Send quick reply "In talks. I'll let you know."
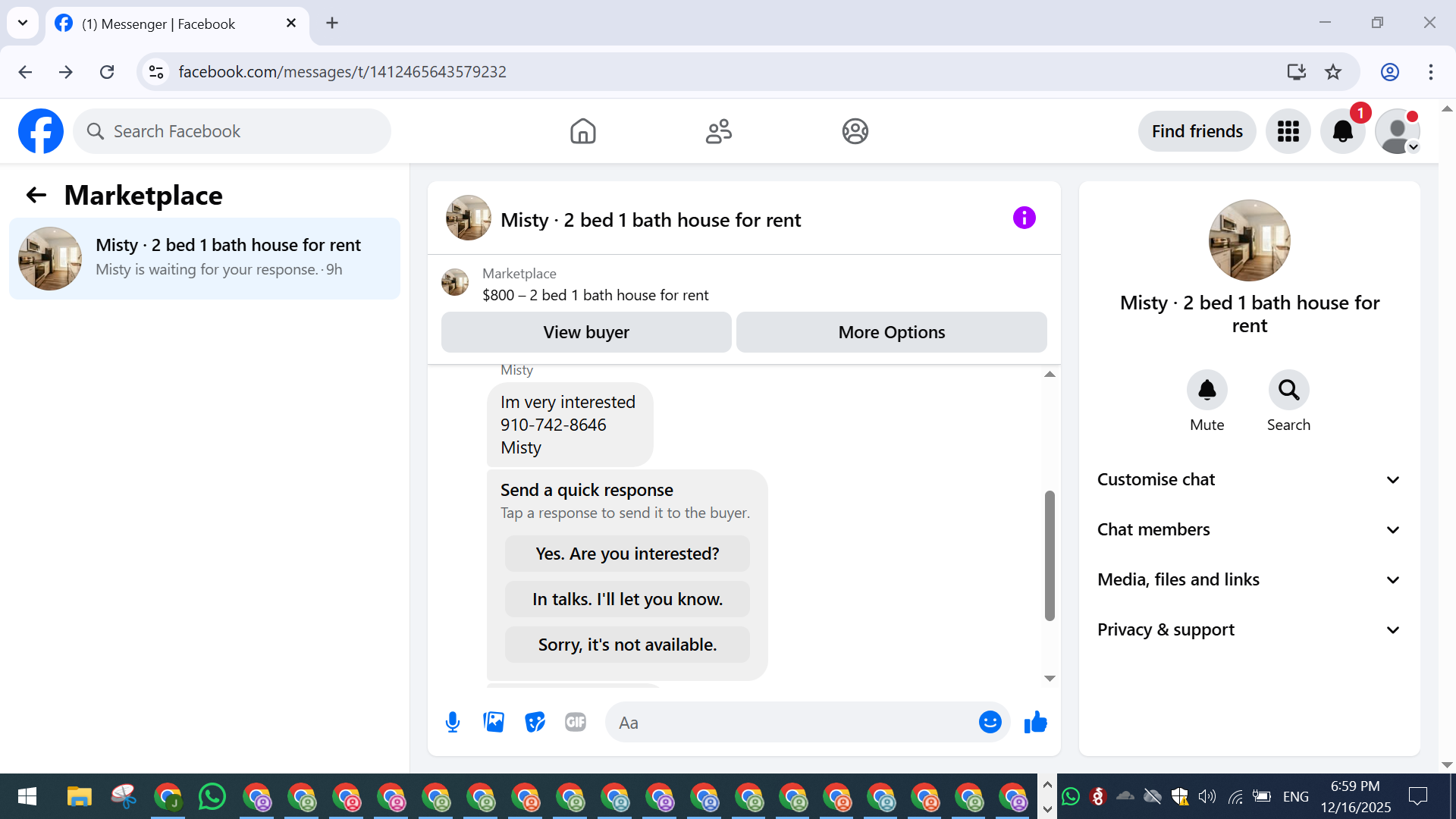Viewport: 1456px width, 819px height. [627, 600]
